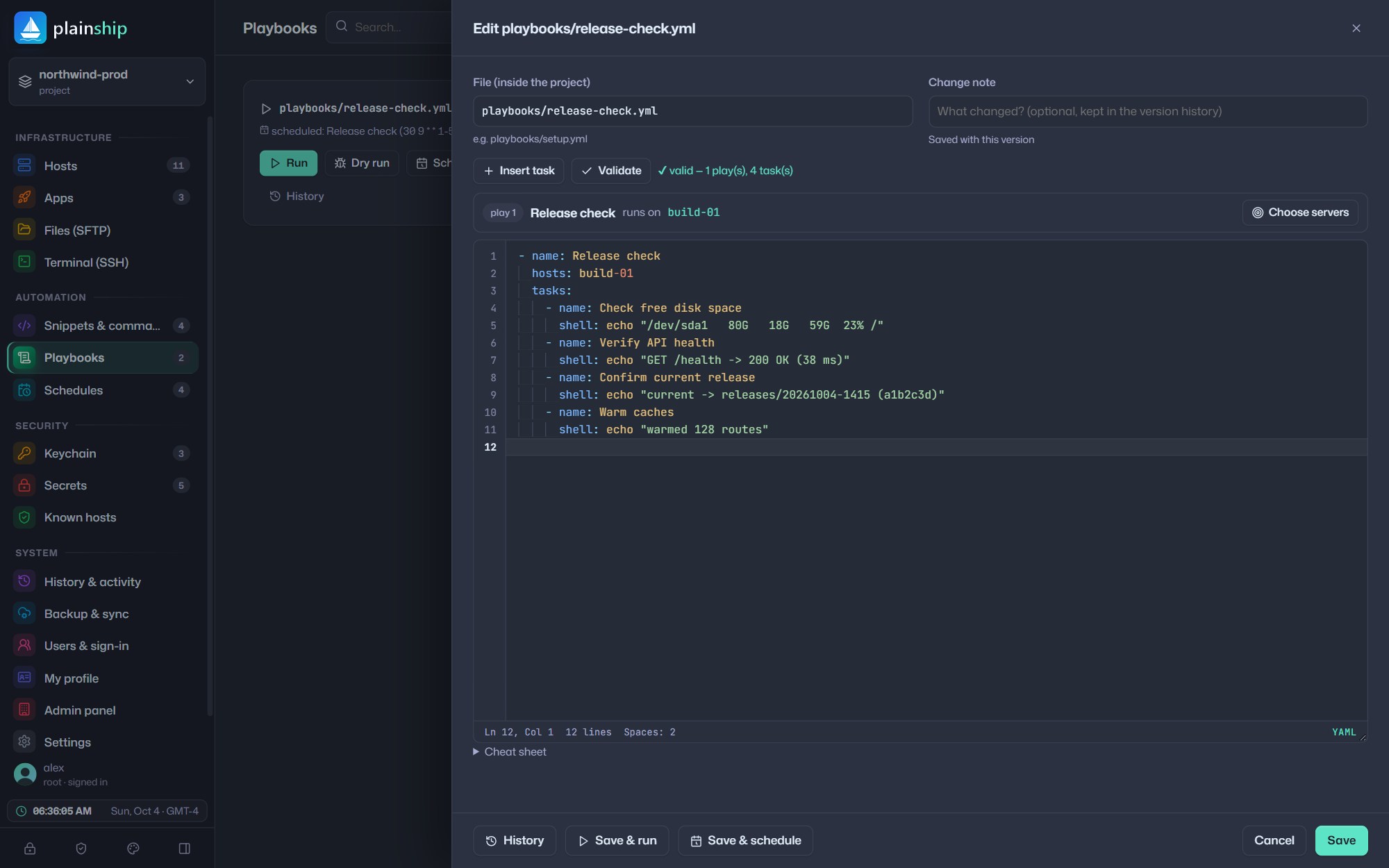Viewport: 1389px width, 868px height.
Task: Open Files (SFTP) folder icon
Action: pos(24,230)
